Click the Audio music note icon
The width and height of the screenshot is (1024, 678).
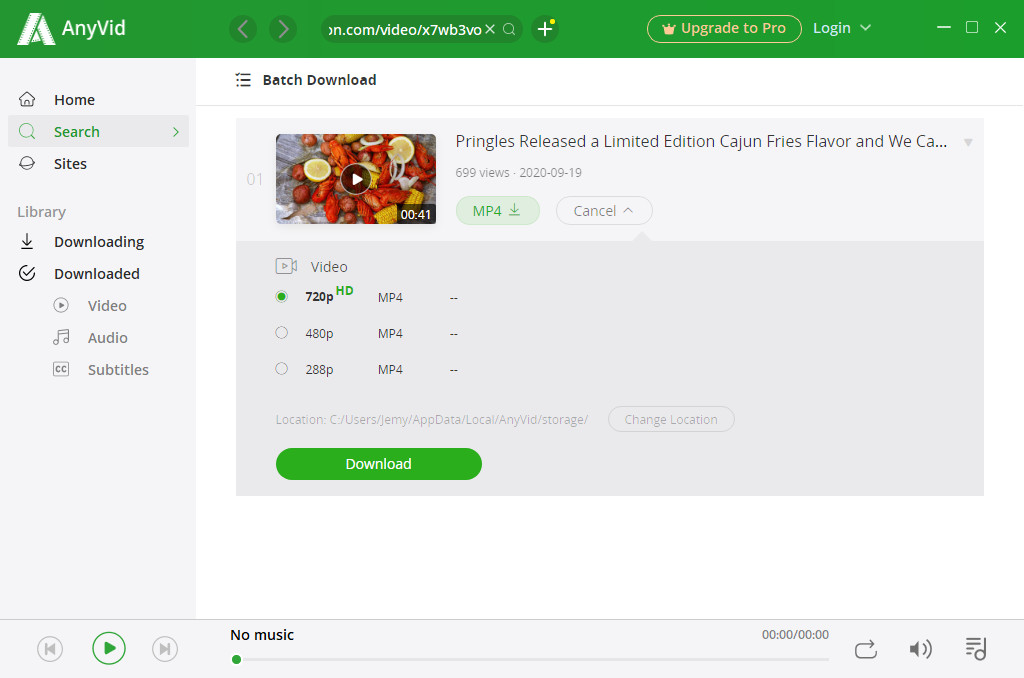pos(61,337)
